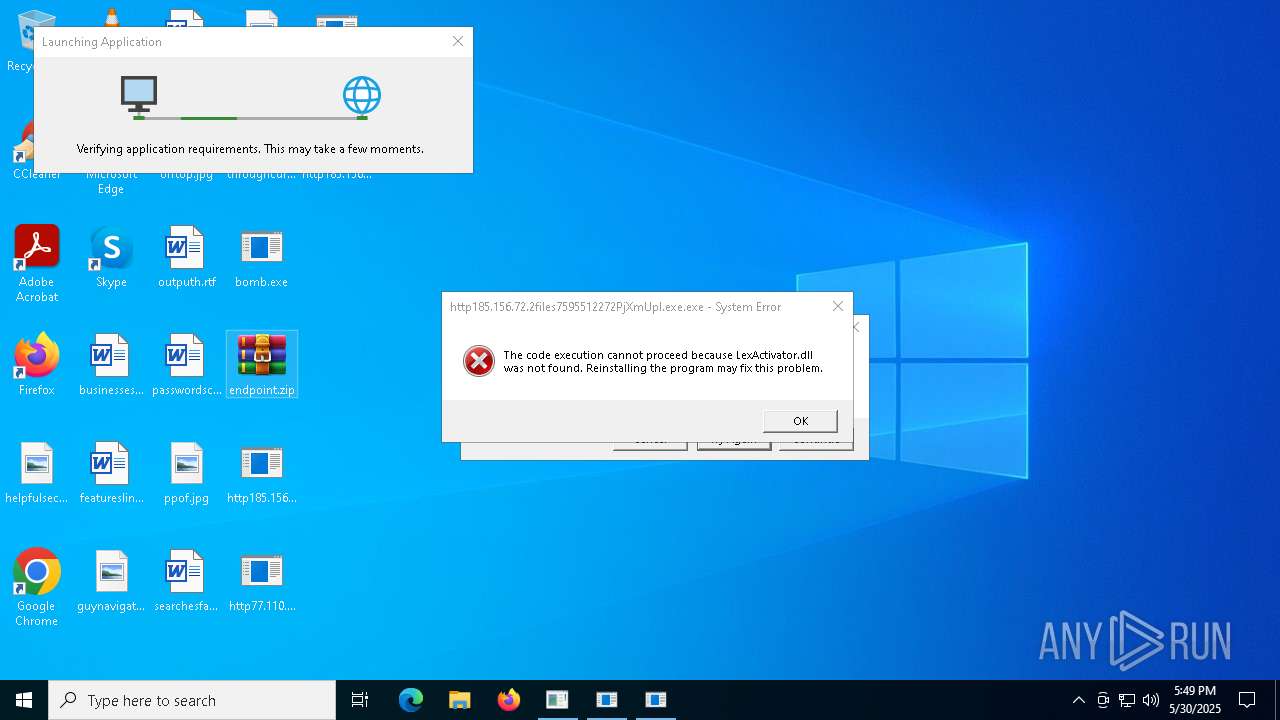Open Task View from the taskbar
Image resolution: width=1280 pixels, height=720 pixels.
point(360,700)
